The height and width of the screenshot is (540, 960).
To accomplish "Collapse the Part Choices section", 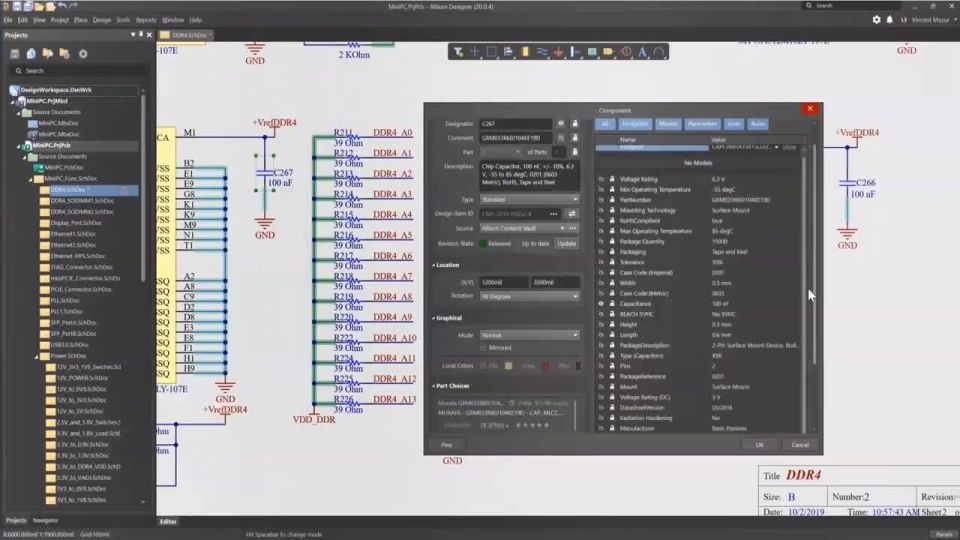I will click(x=433, y=386).
